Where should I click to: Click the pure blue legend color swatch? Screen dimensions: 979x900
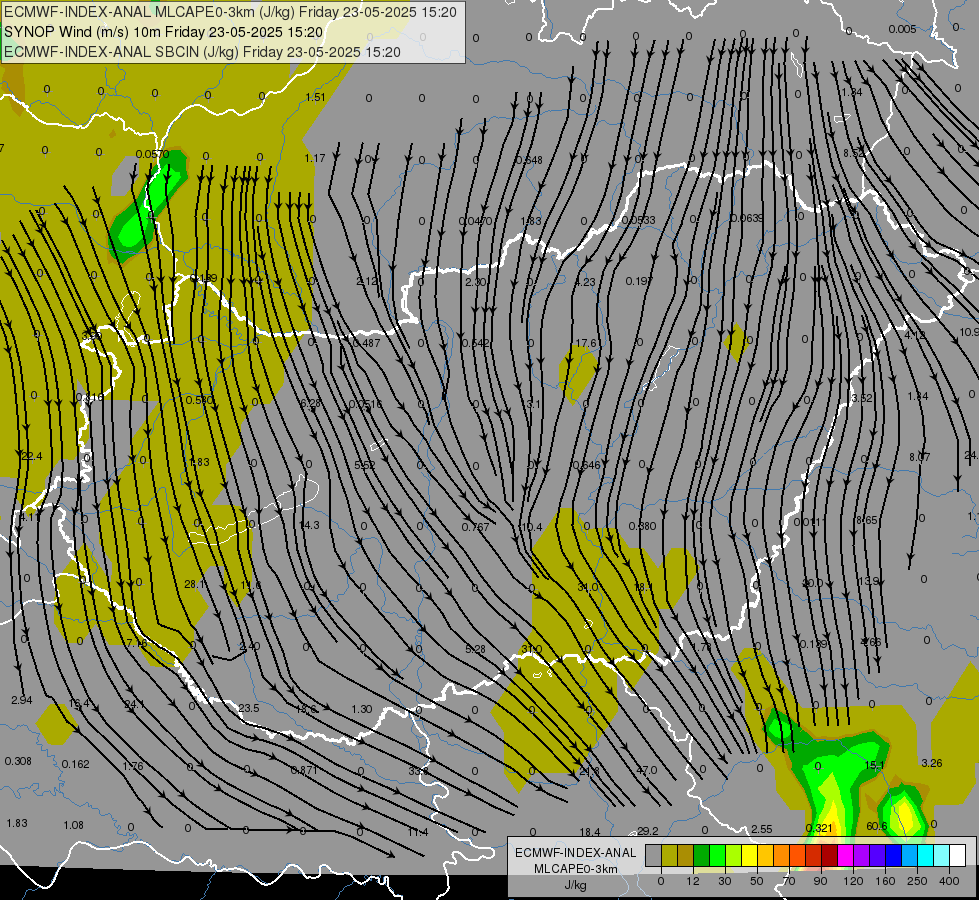click(893, 855)
